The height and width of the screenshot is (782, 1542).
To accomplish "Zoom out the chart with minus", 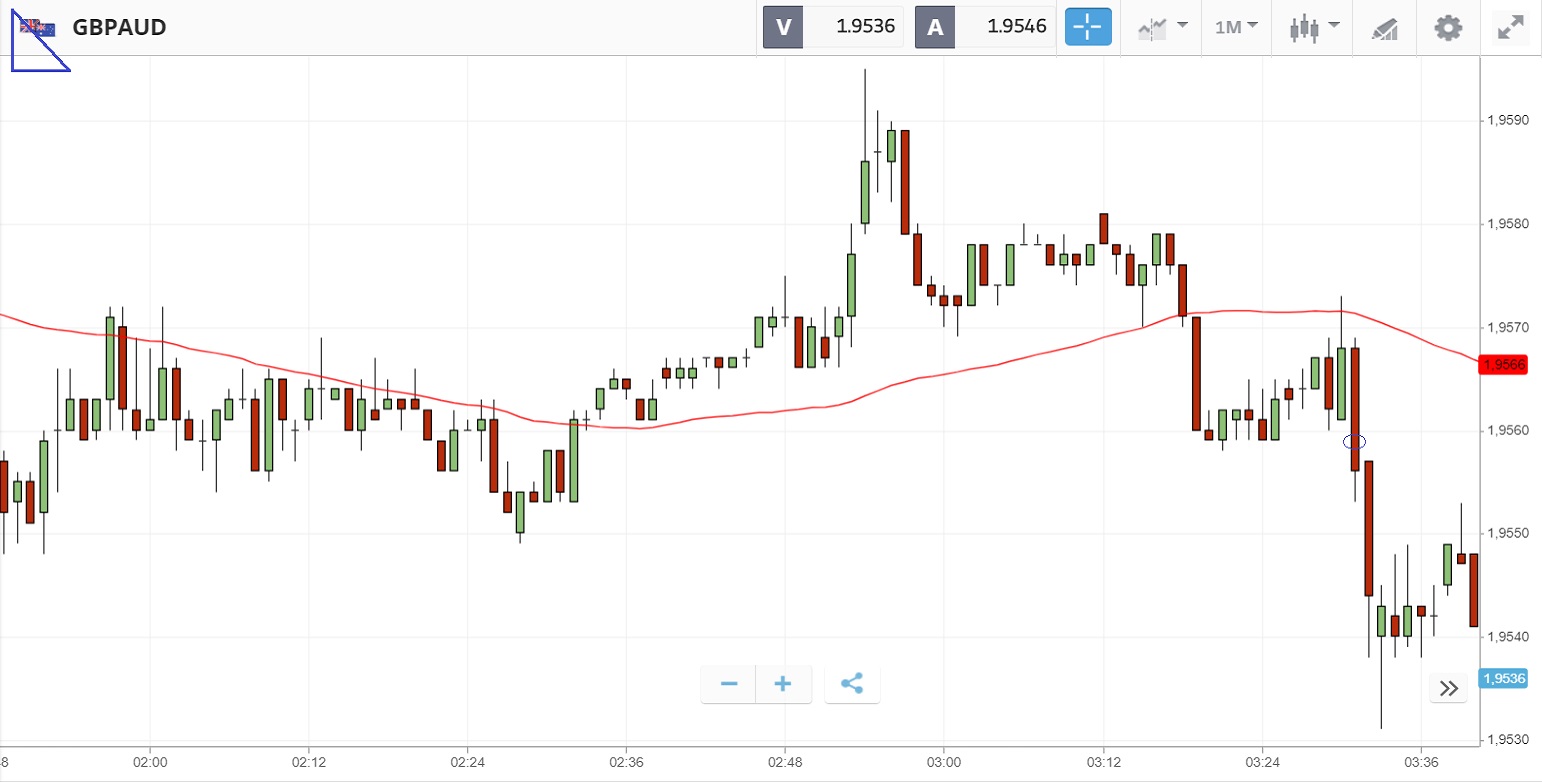I will click(x=729, y=684).
